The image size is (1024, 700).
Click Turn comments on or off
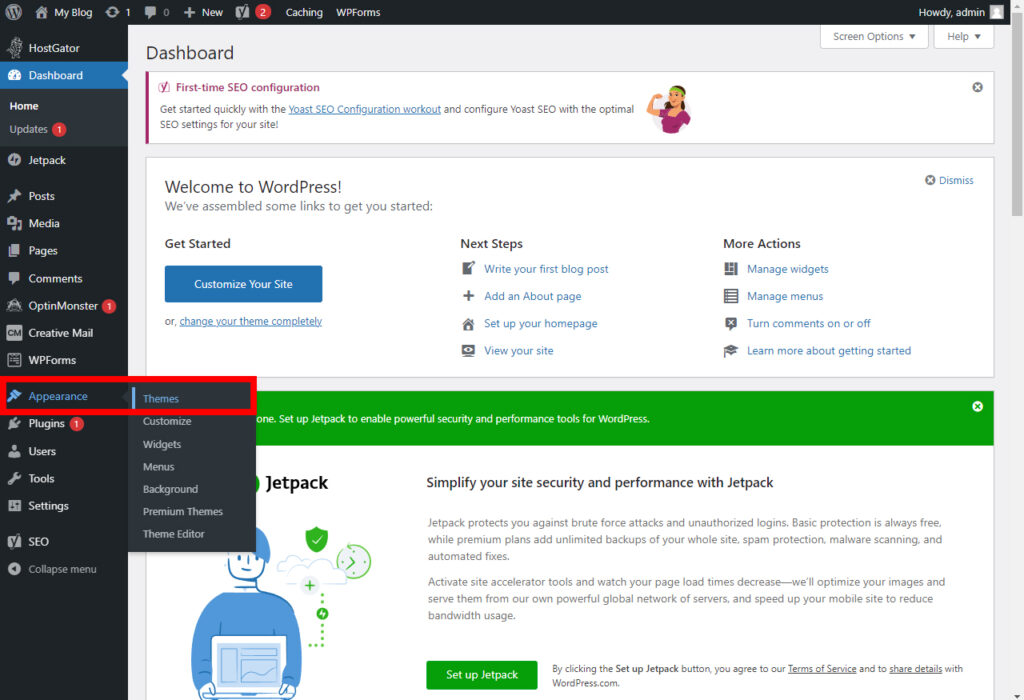[x=808, y=323]
